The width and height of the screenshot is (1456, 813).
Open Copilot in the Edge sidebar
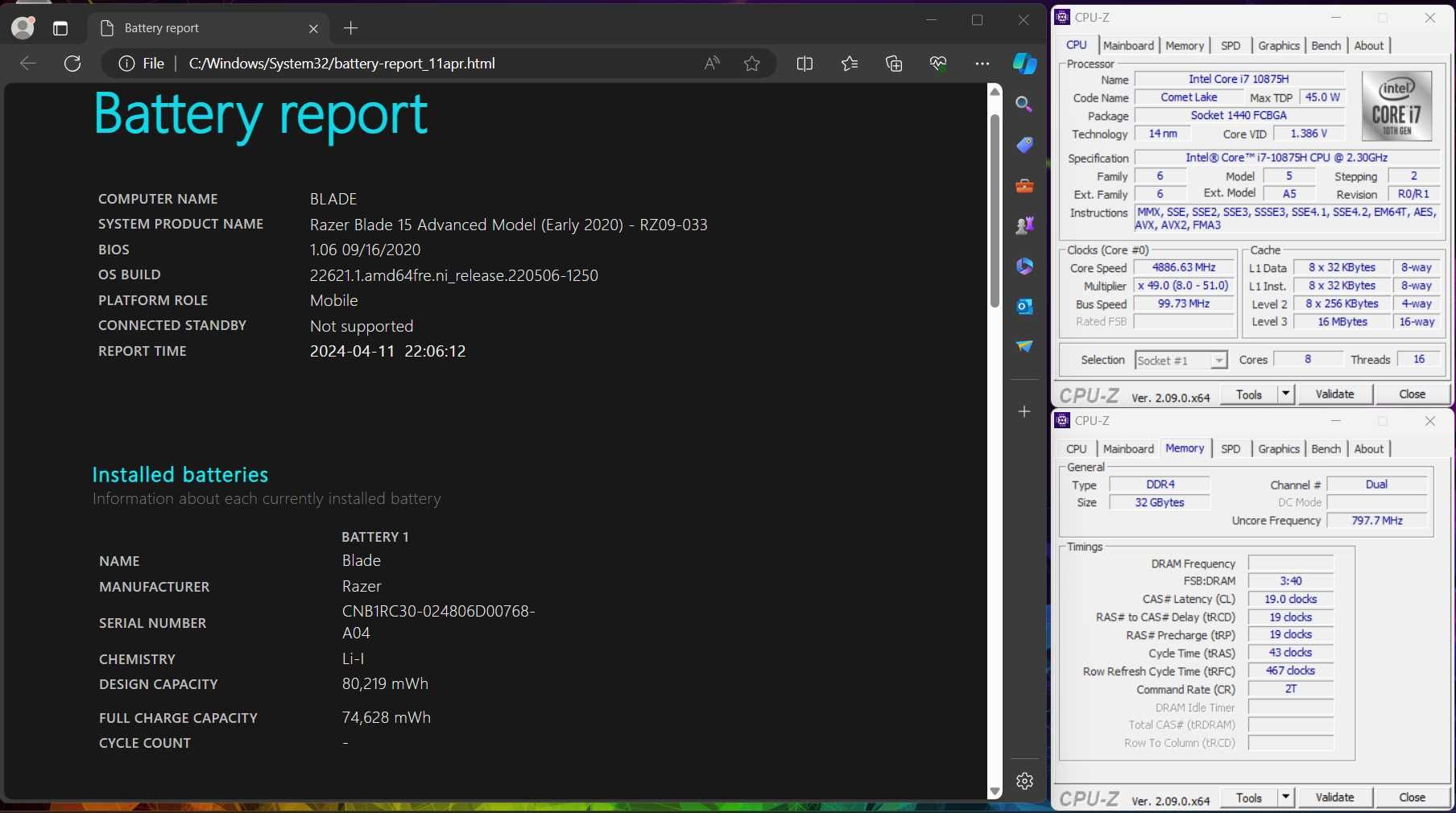(x=1024, y=64)
